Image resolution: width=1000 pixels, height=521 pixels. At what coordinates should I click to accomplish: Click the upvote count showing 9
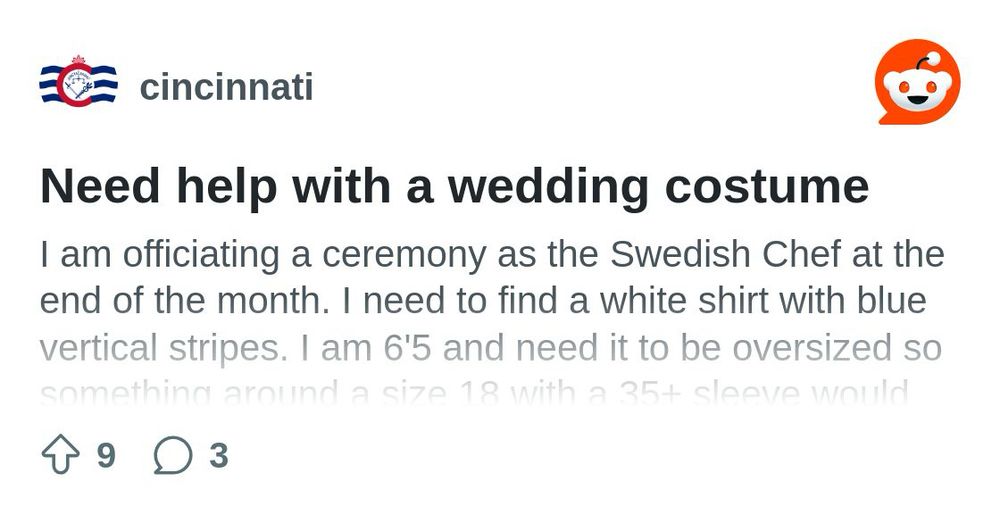[106, 455]
